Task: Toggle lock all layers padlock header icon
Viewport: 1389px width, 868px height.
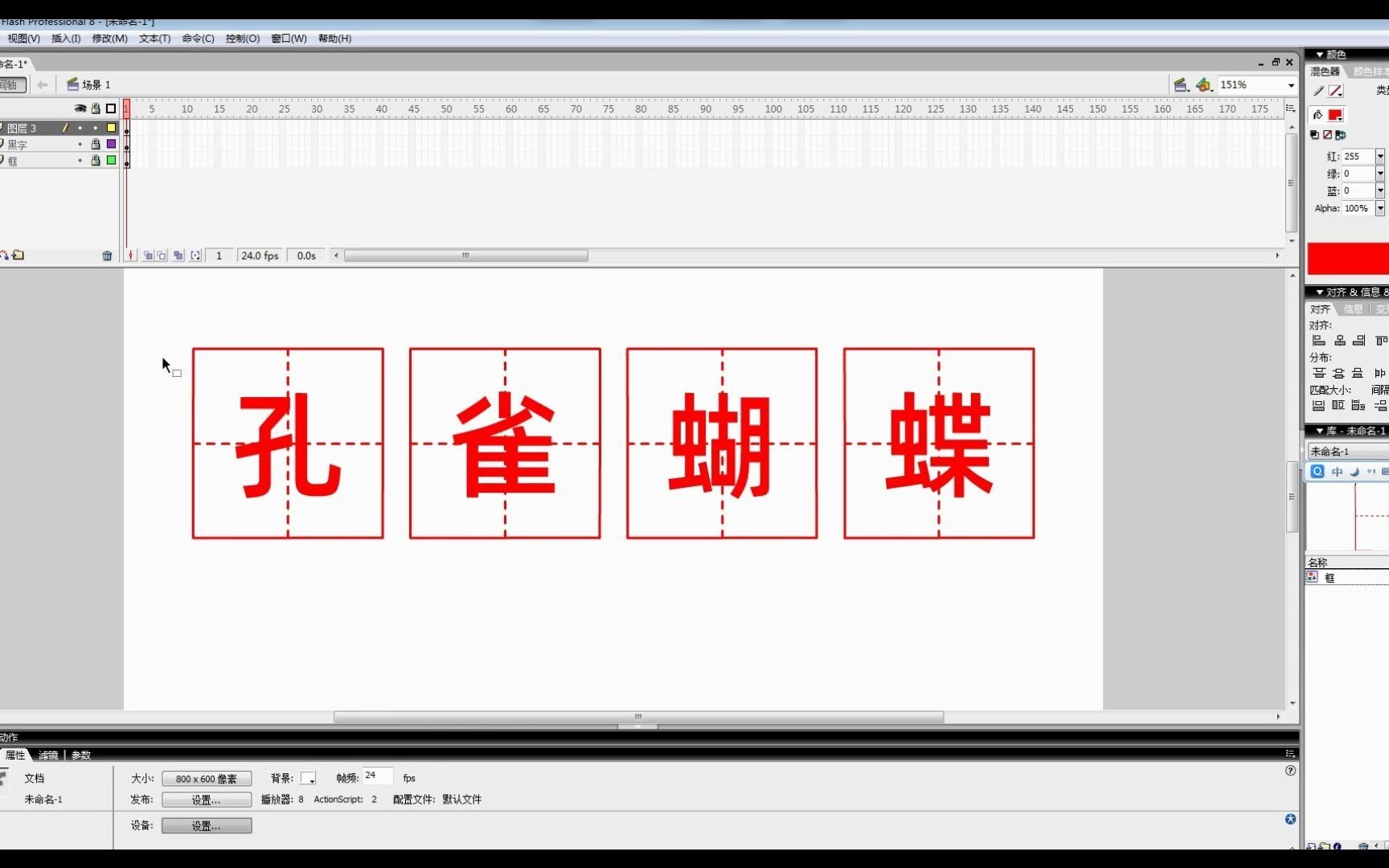Action: (96, 108)
